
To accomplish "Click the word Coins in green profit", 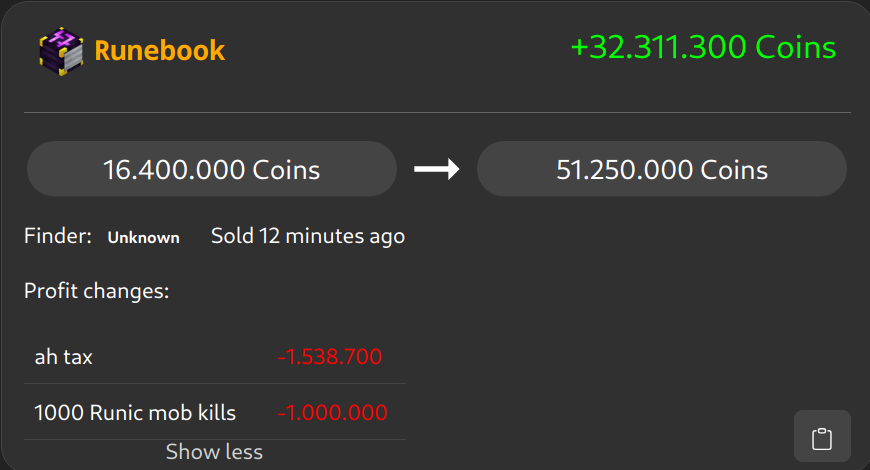I will (x=795, y=47).
